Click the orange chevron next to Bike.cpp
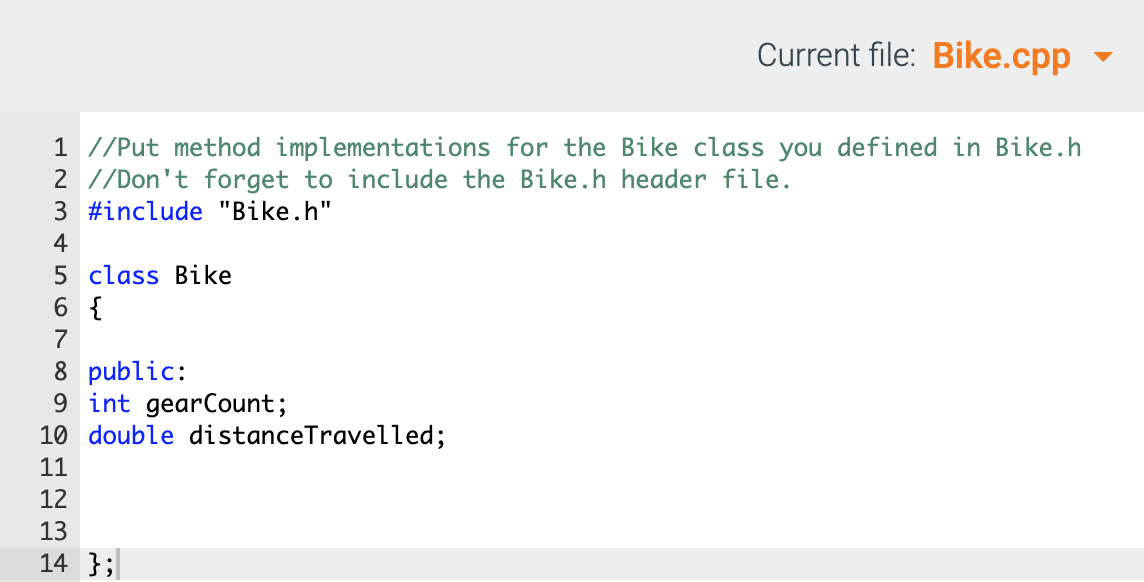The image size is (1144, 582). 1103,58
